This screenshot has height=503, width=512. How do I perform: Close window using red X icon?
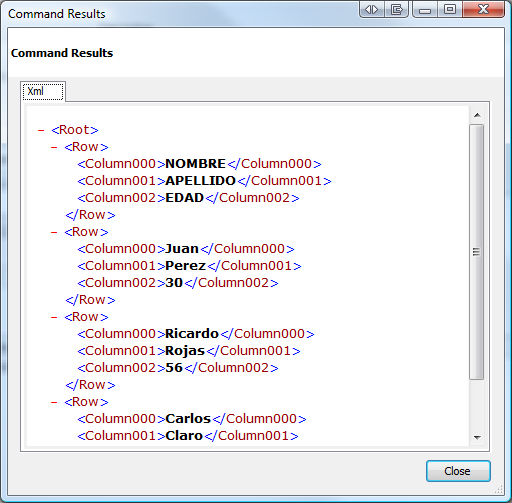483,9
